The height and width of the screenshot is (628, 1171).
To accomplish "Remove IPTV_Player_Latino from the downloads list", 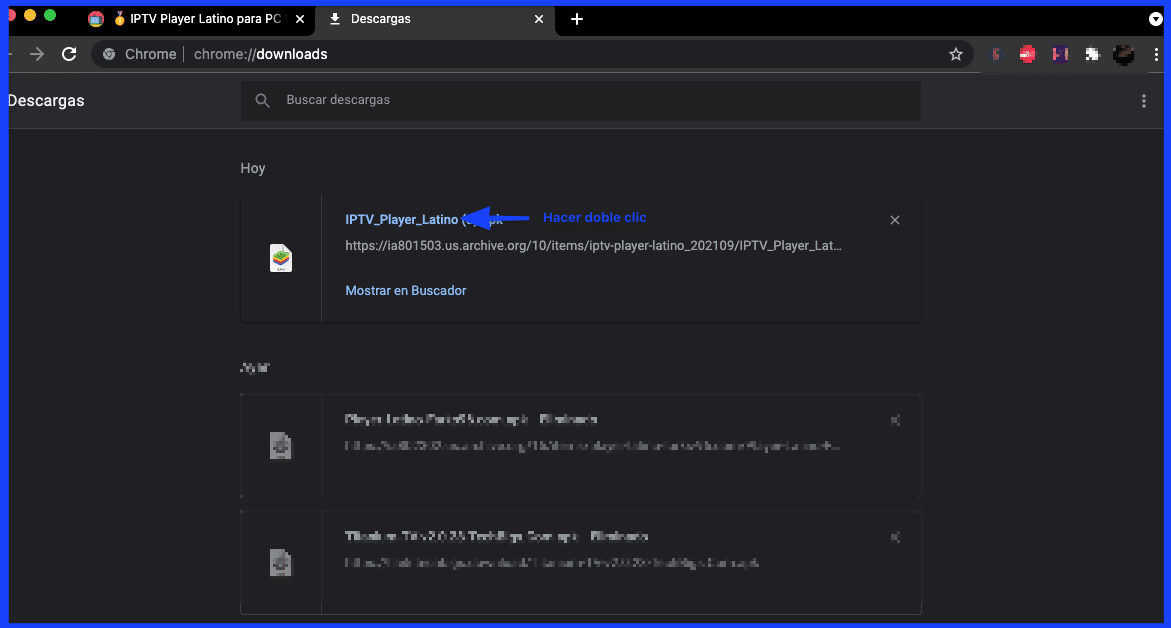I will (x=895, y=220).
